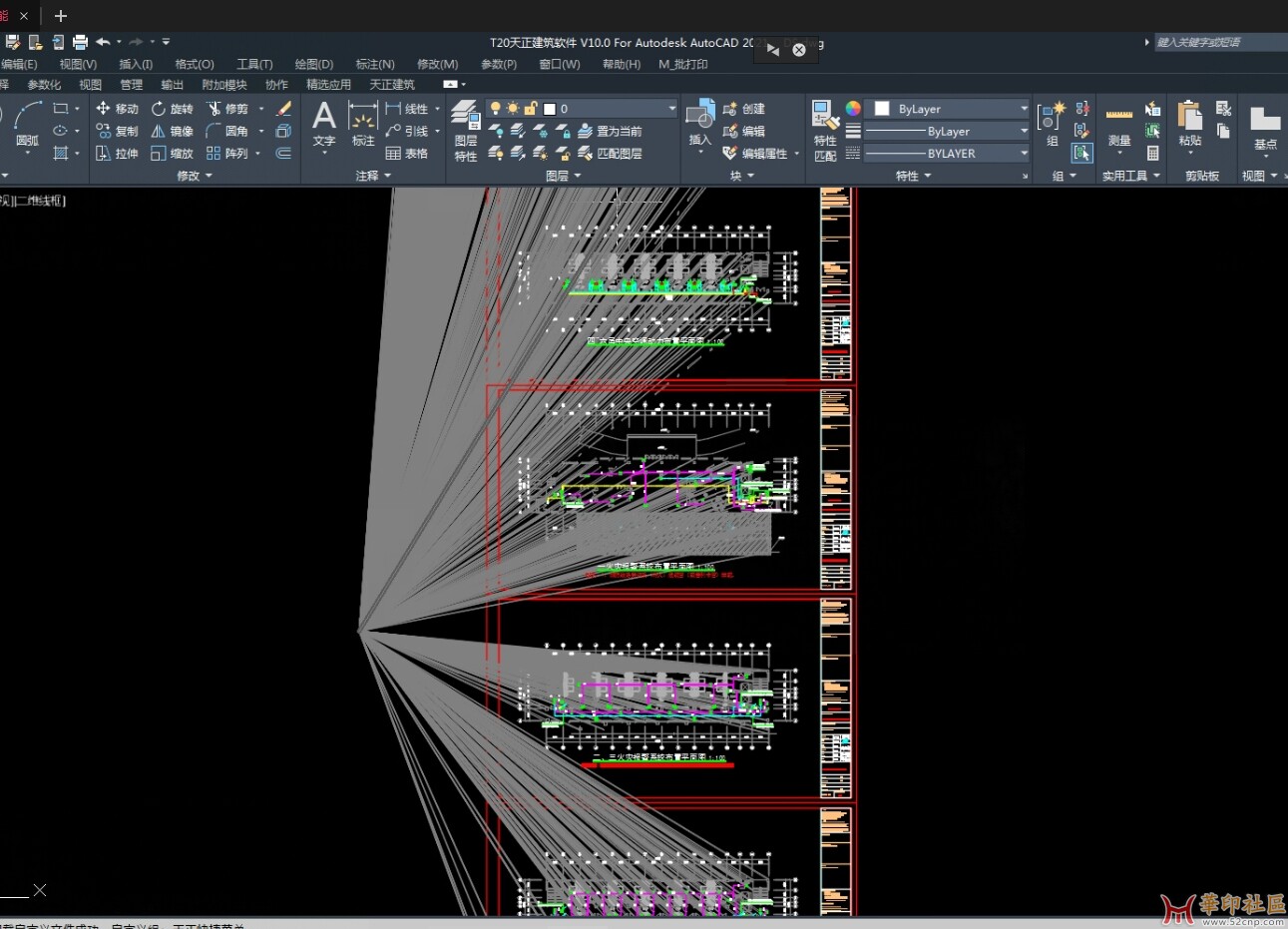Open the ByLayer lineweight dropdown
The width and height of the screenshot is (1288, 929).
(947, 131)
